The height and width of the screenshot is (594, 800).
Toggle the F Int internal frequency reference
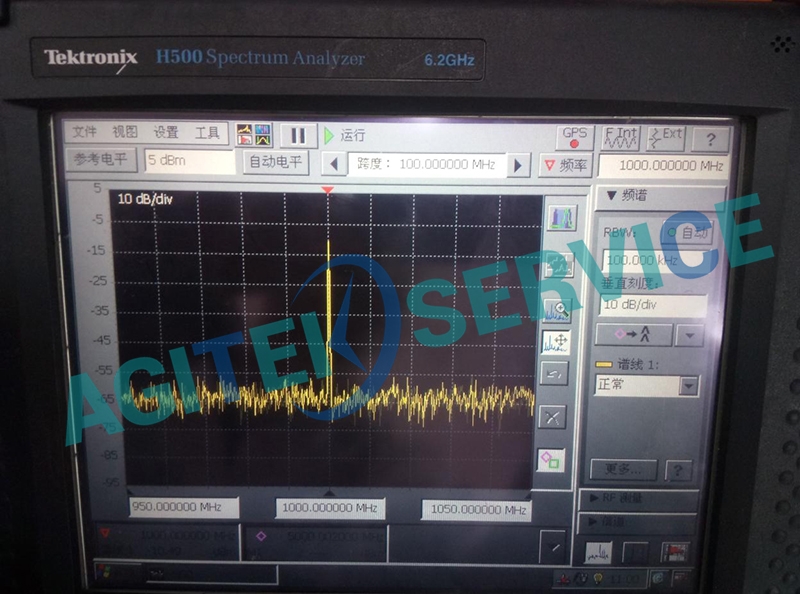click(621, 137)
